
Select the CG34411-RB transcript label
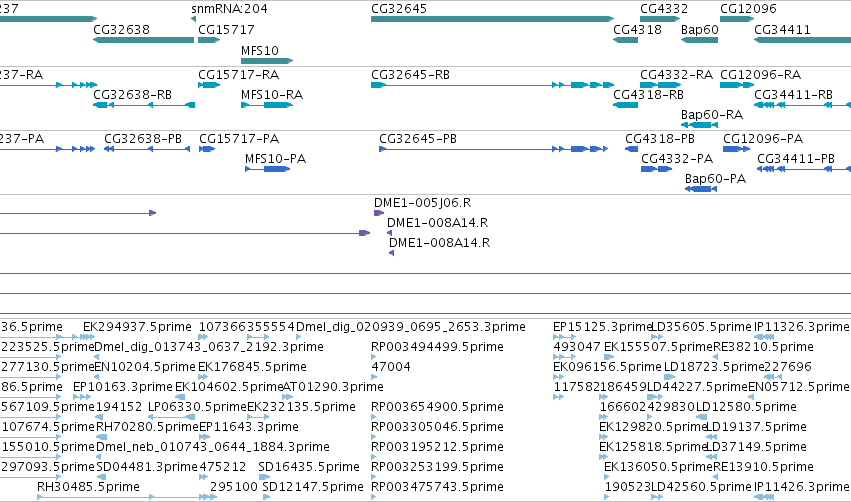click(793, 94)
